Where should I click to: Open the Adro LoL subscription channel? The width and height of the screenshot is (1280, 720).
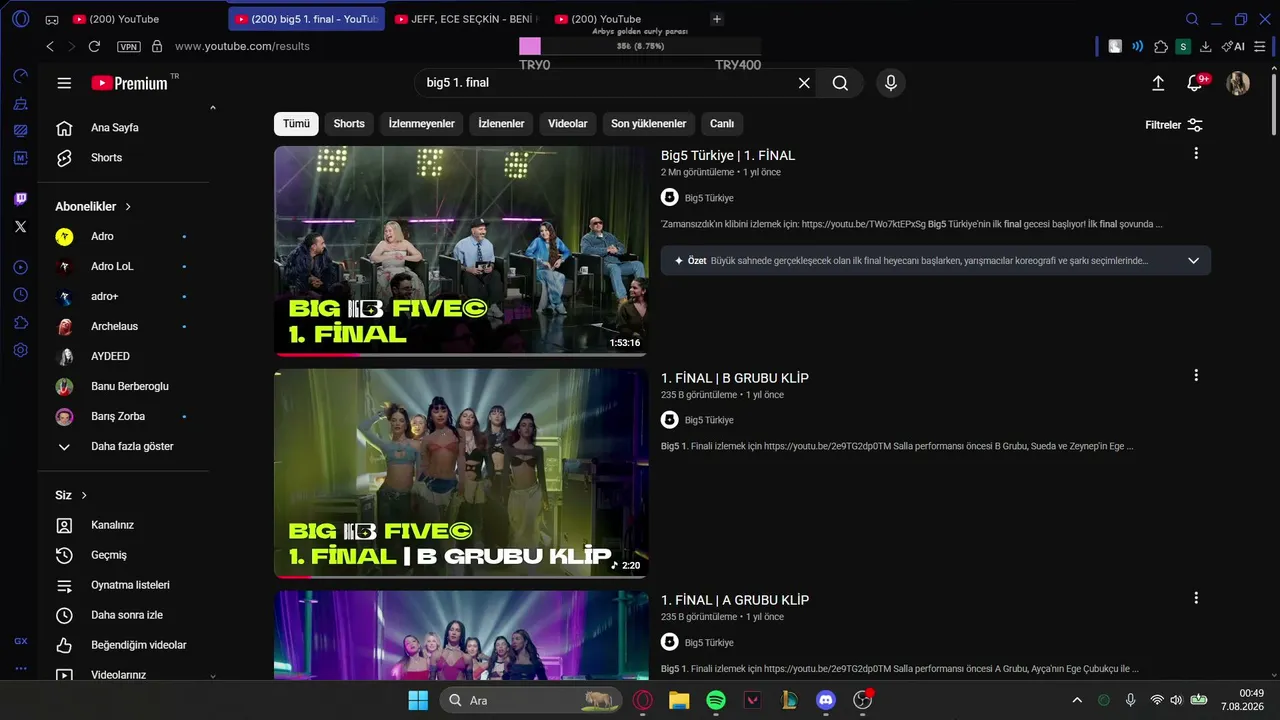pyautogui.click(x=123, y=267)
